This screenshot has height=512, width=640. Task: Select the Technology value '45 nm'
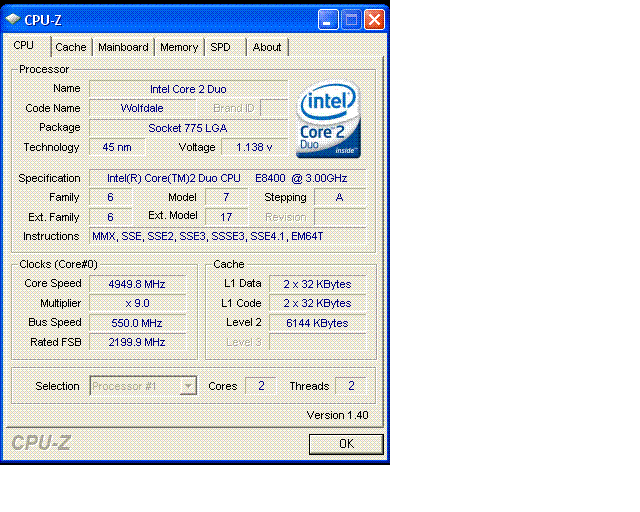click(x=117, y=147)
